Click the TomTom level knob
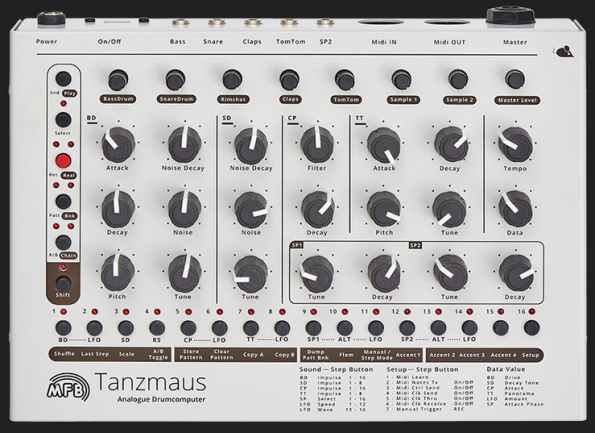This screenshot has height=433, width=595. [345, 80]
